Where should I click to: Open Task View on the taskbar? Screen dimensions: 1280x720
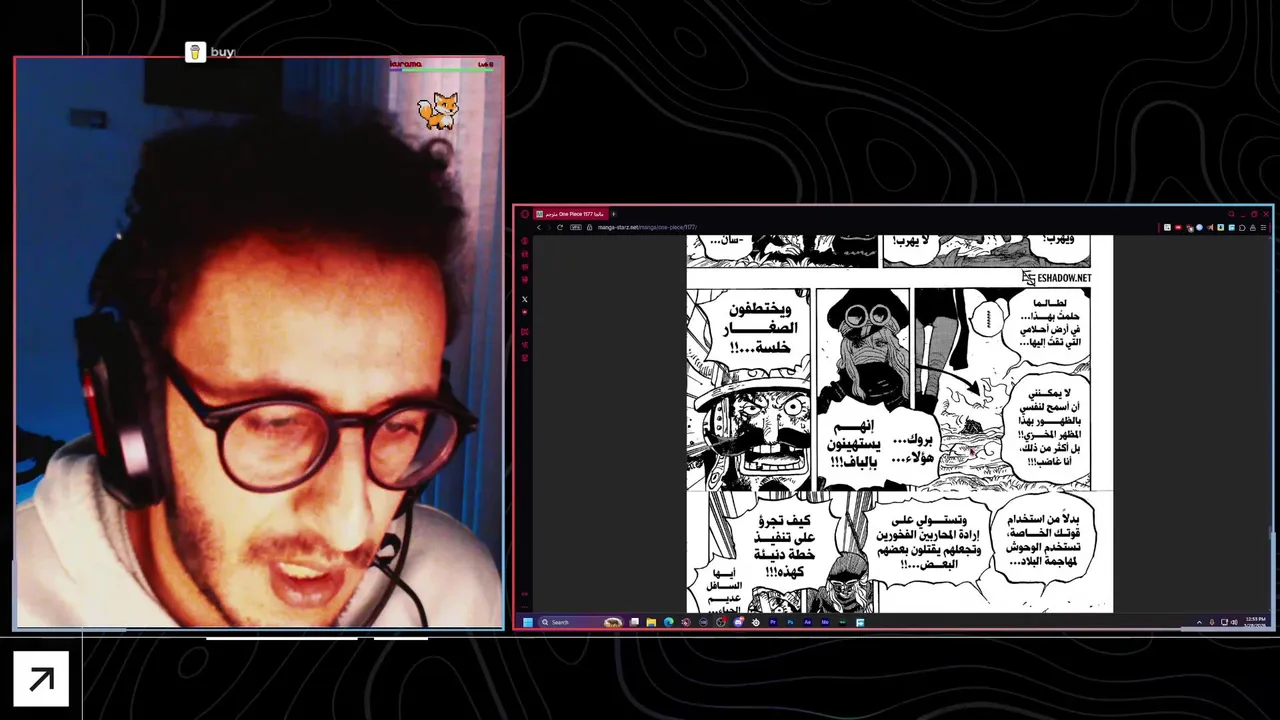click(634, 622)
